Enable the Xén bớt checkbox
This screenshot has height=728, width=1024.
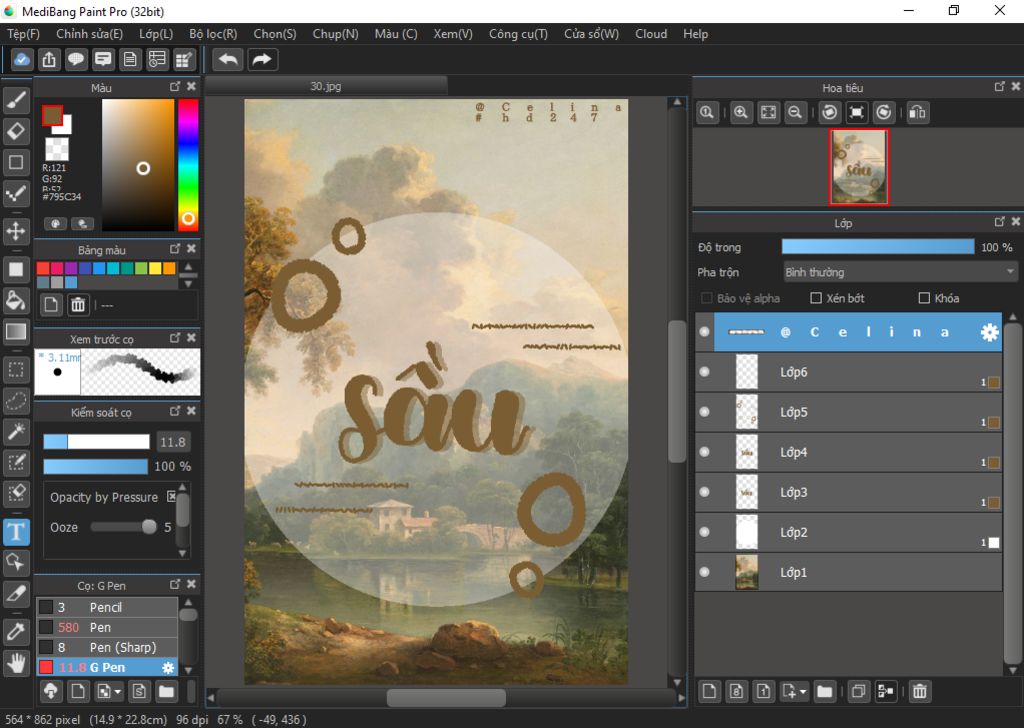click(816, 298)
